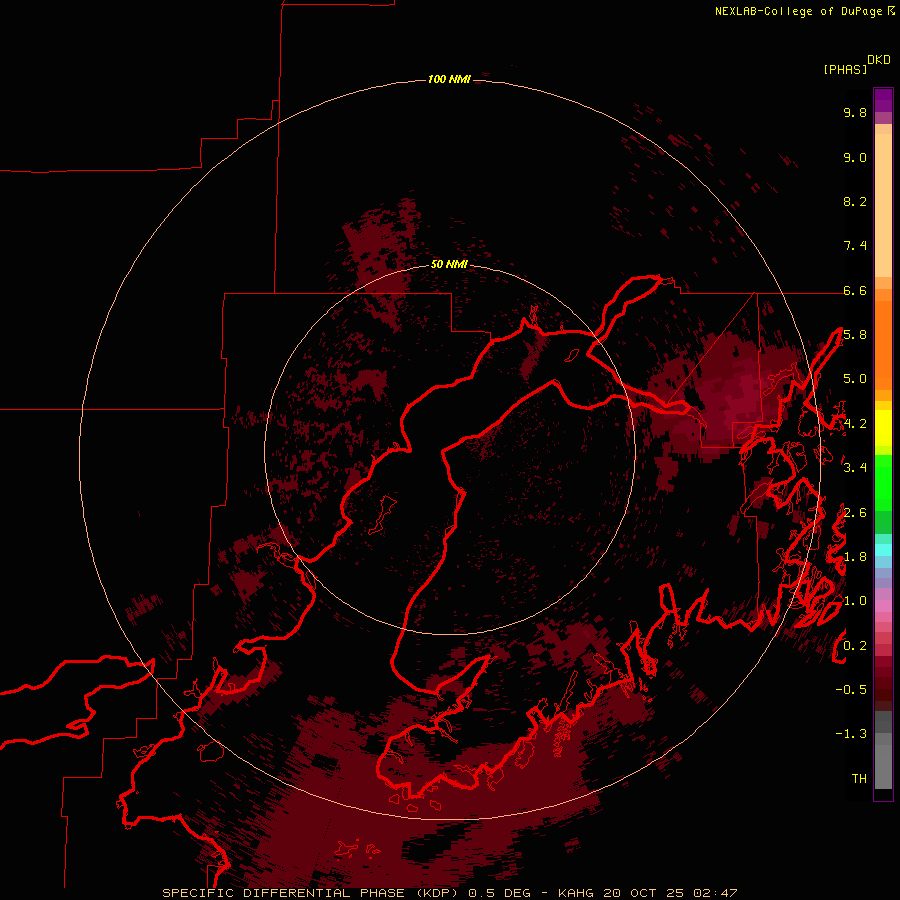Click the 8.2 scale label
Screen dimensions: 900x900
click(x=855, y=201)
